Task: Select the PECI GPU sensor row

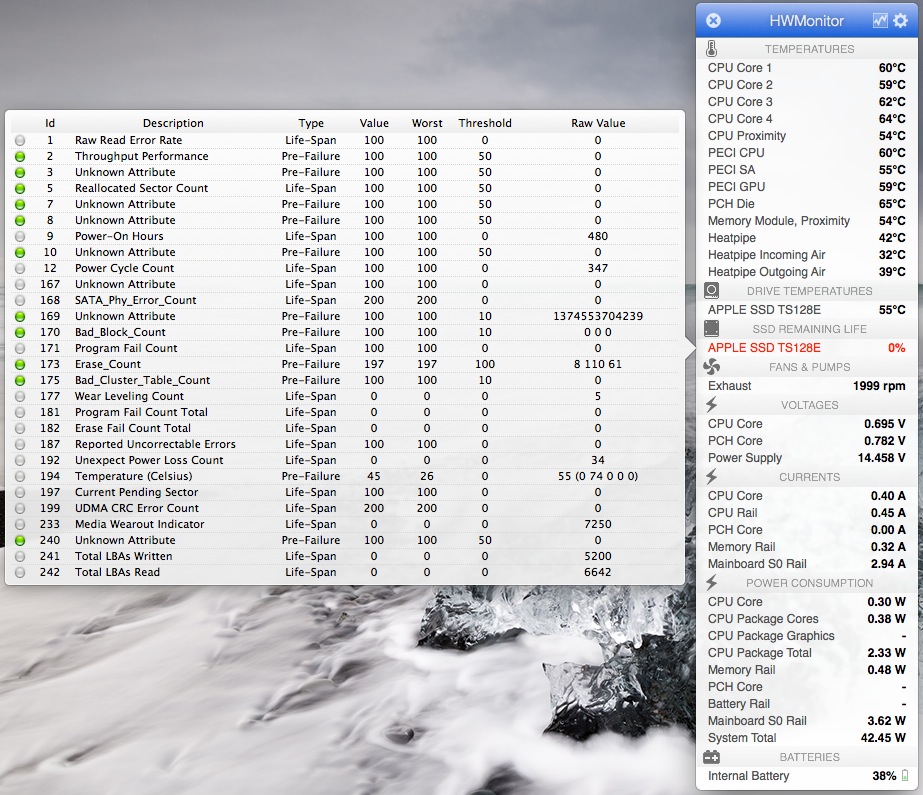Action: [x=806, y=187]
